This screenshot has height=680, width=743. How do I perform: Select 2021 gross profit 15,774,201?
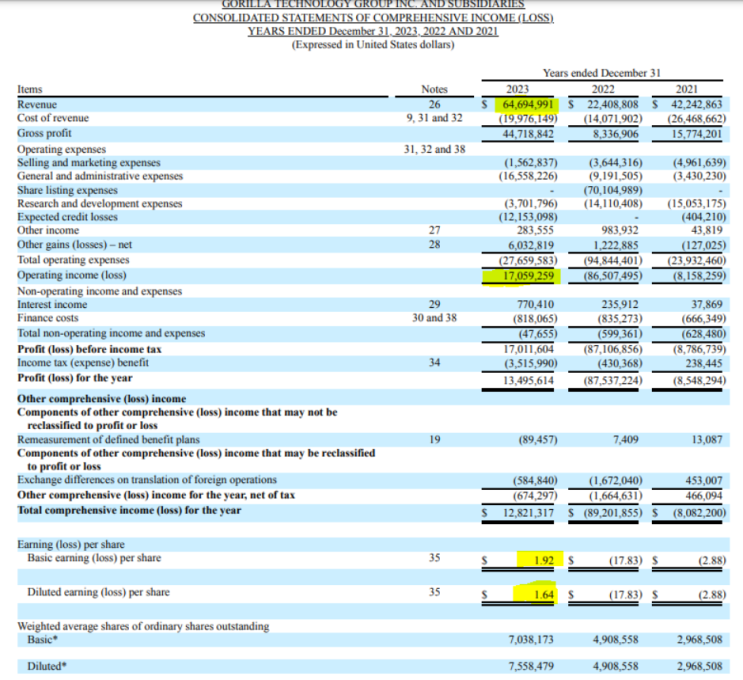point(697,134)
